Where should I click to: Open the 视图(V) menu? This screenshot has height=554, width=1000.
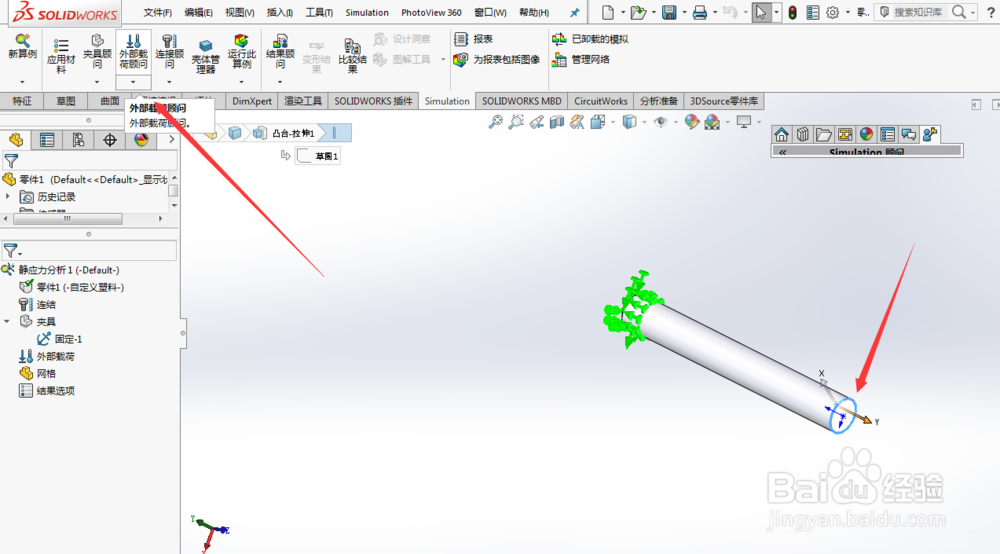(x=239, y=13)
